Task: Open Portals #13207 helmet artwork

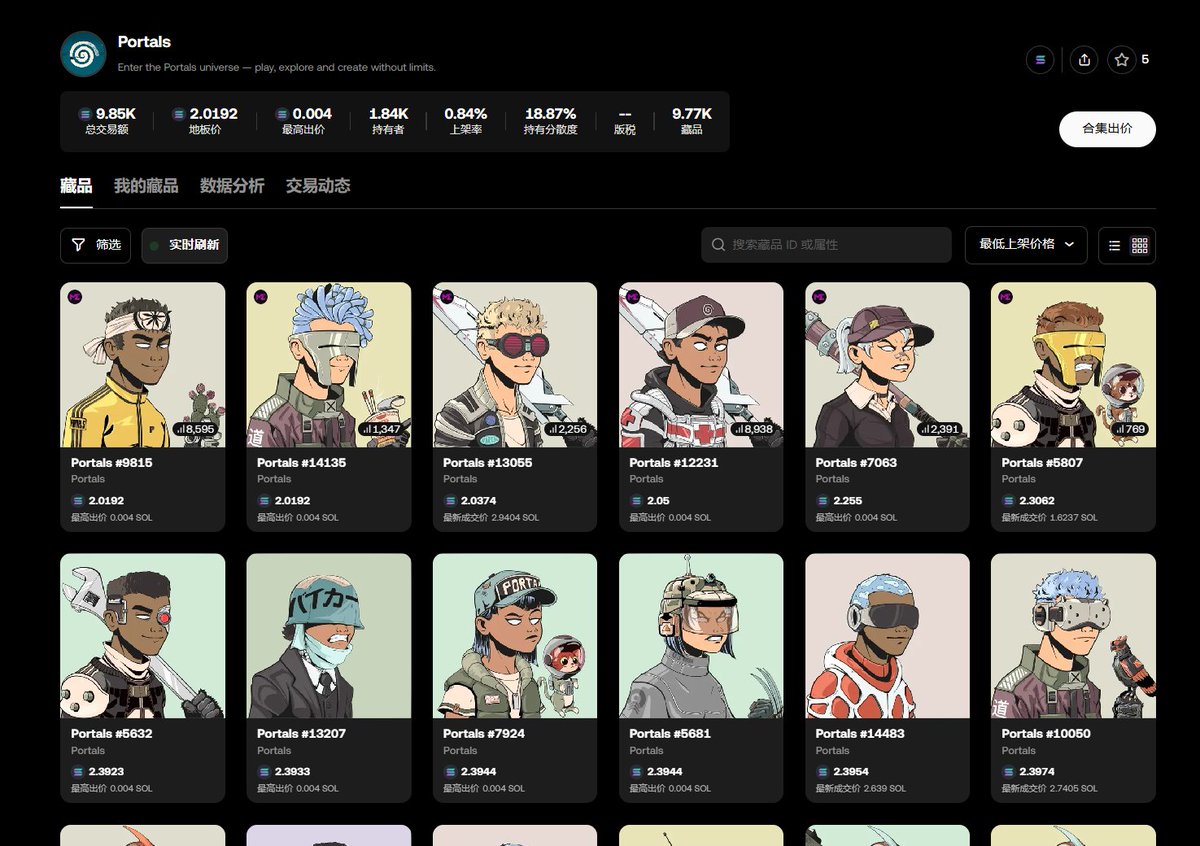Action: [x=329, y=636]
